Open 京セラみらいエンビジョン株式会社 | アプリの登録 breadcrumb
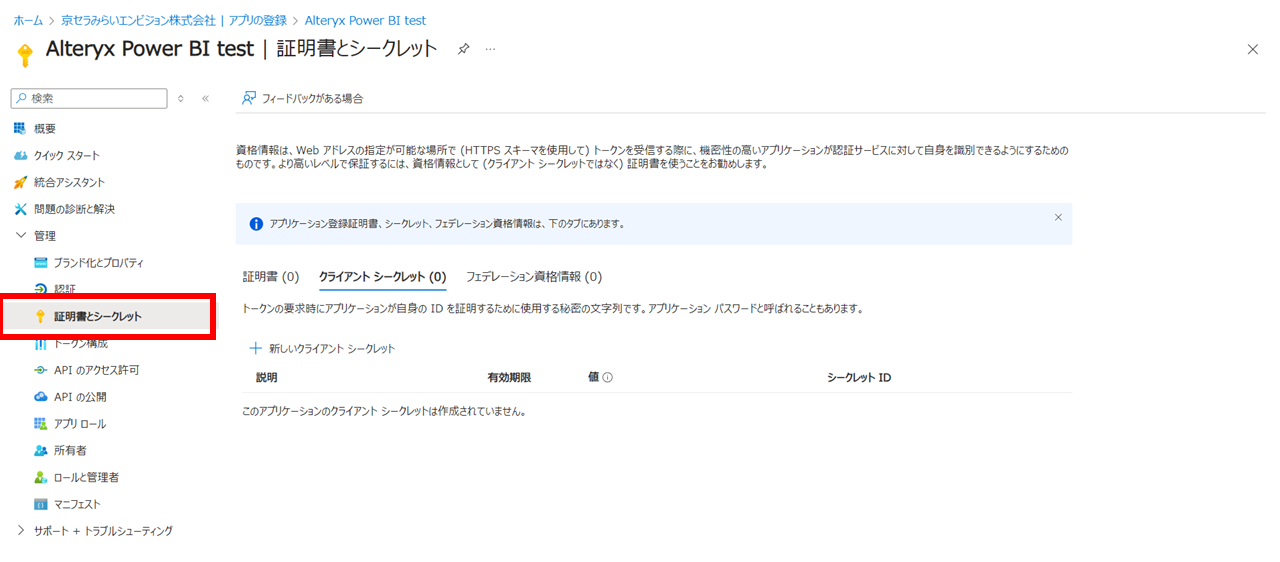Viewport: 1280px width, 562px height. click(x=173, y=20)
